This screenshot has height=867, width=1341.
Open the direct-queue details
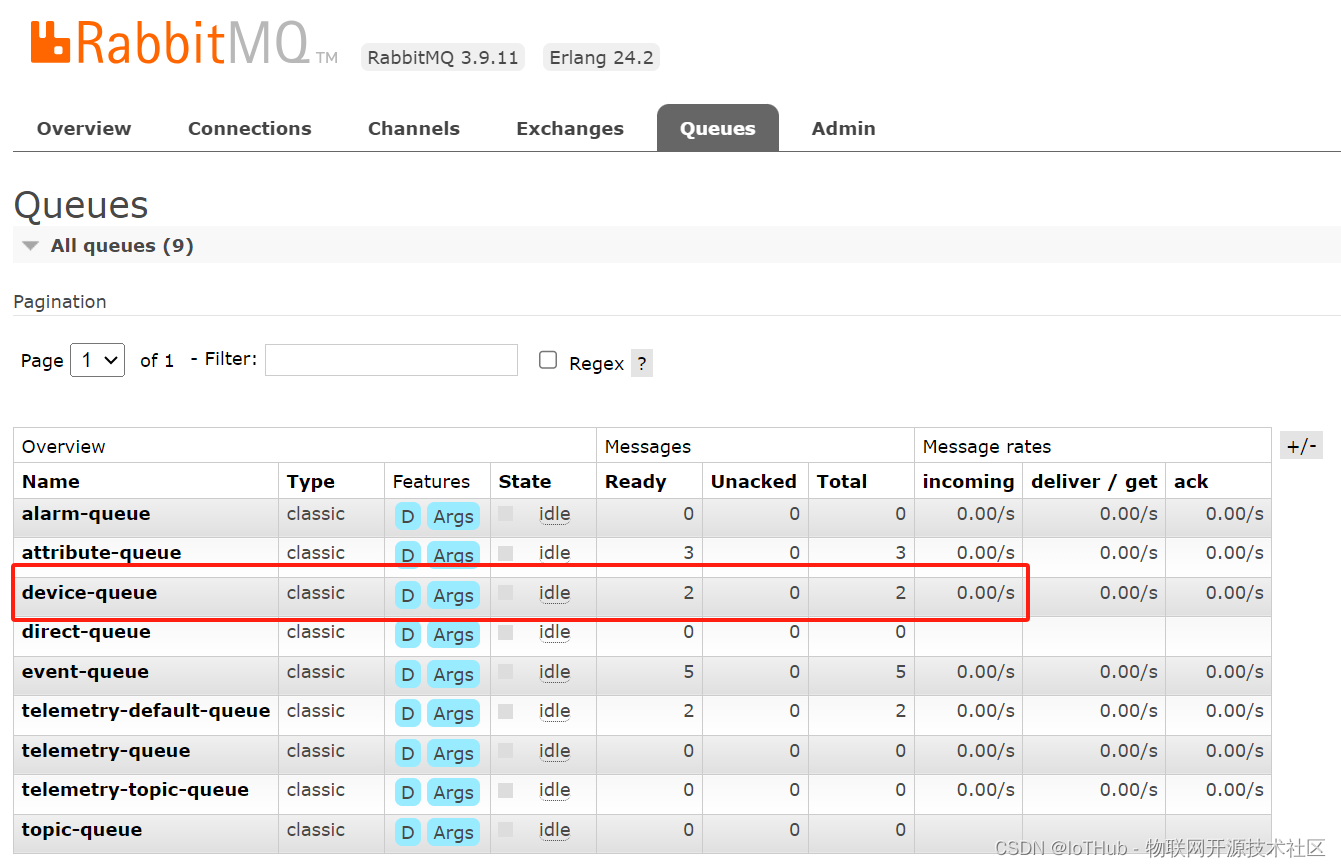pyautogui.click(x=86, y=632)
